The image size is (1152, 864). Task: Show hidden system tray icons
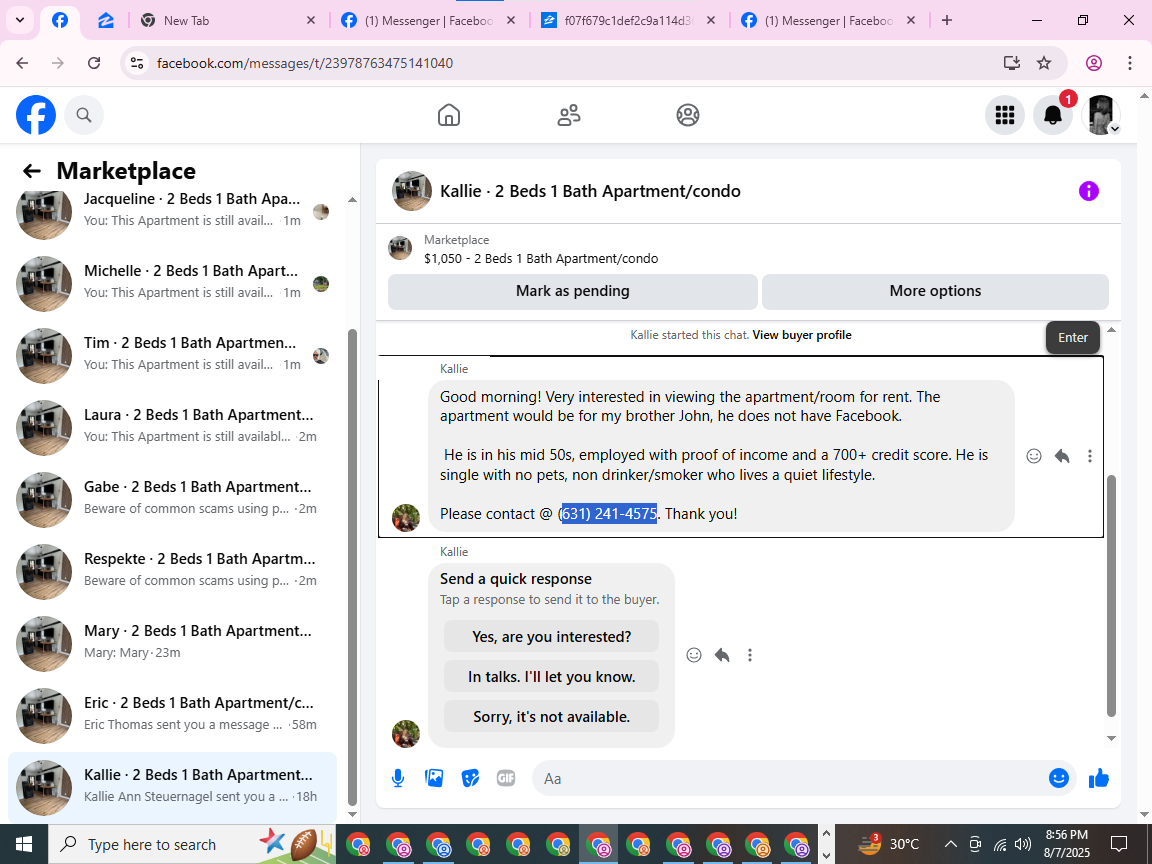(950, 844)
